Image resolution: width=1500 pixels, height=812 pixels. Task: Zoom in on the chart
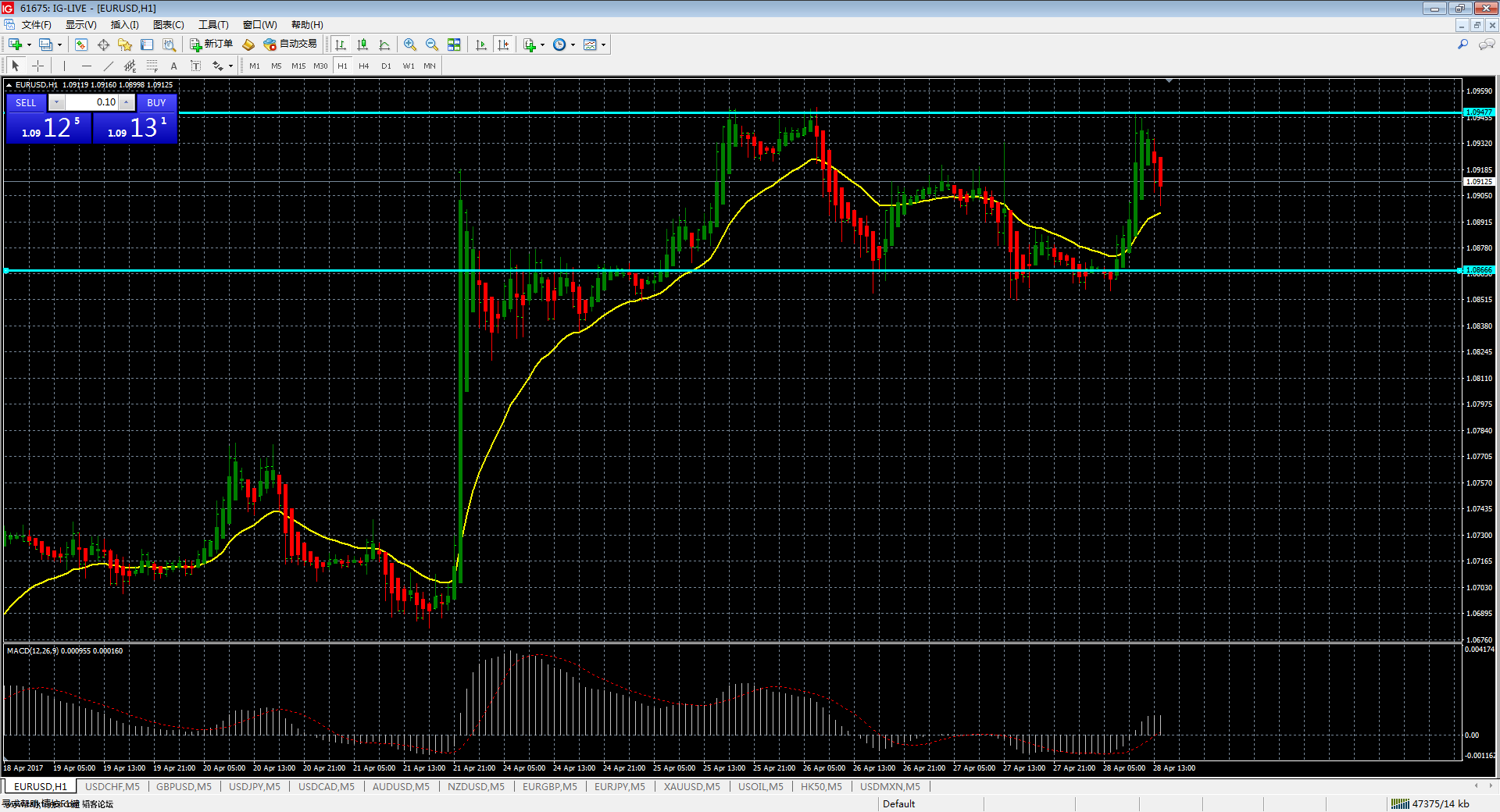tap(410, 45)
